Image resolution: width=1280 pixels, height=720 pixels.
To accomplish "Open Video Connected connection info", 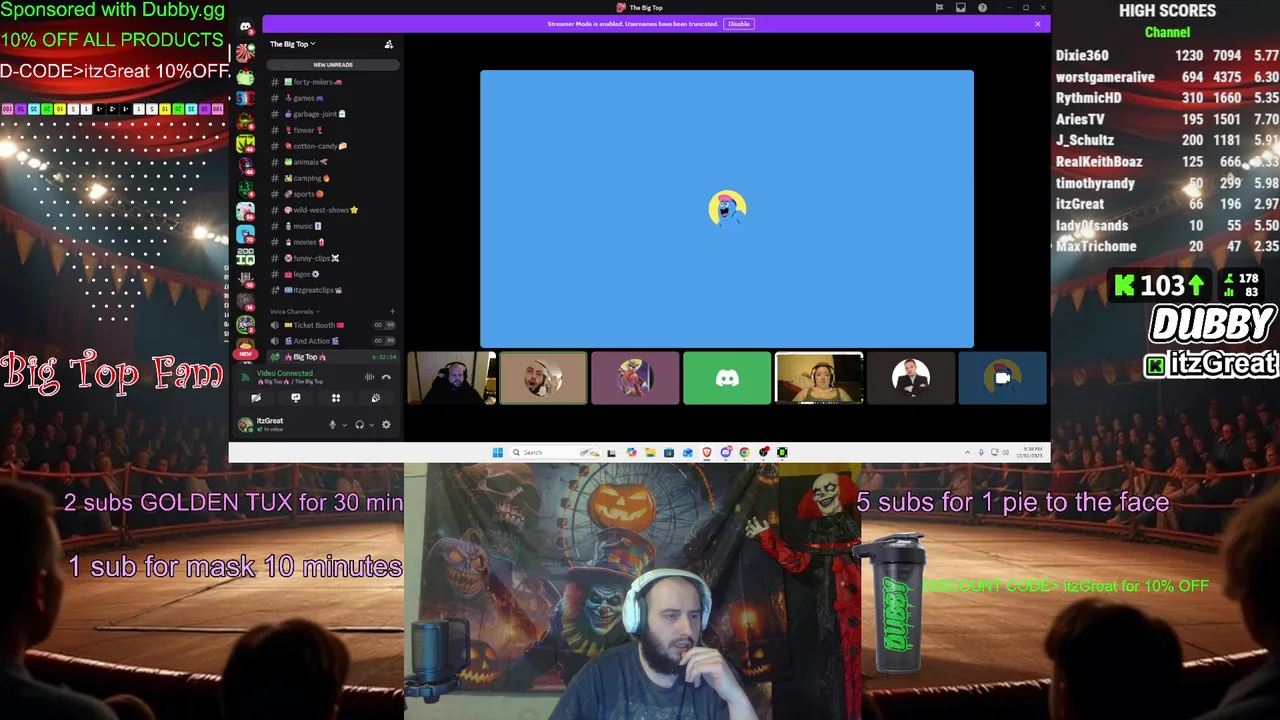I will [x=284, y=374].
